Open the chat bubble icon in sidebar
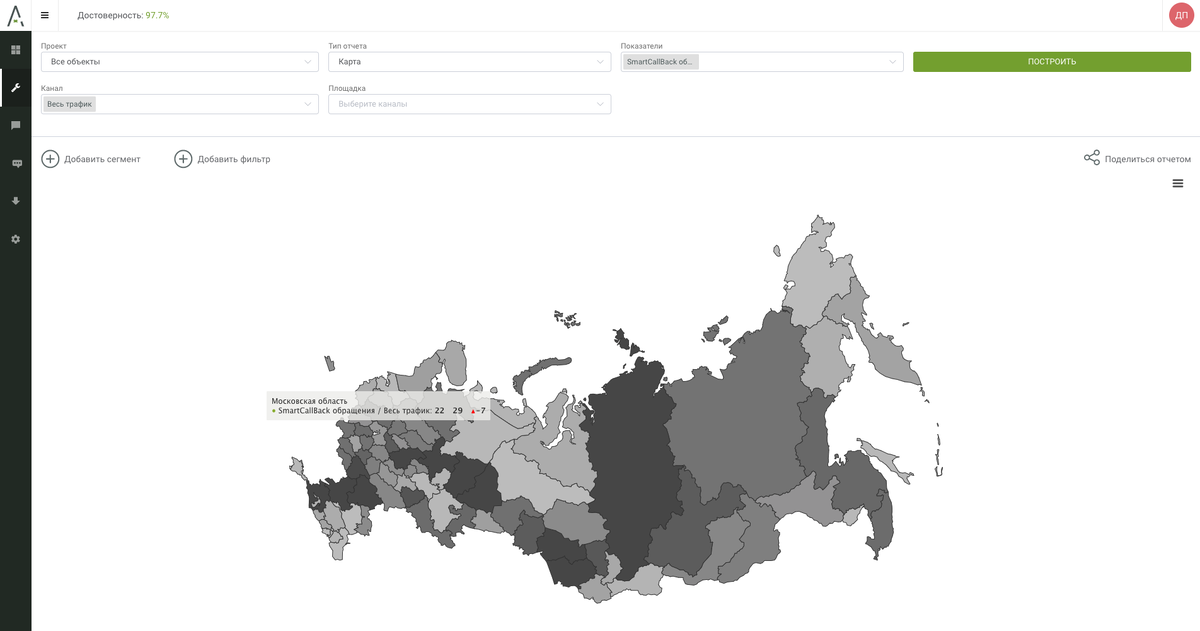The image size is (1200, 631). coord(15,125)
